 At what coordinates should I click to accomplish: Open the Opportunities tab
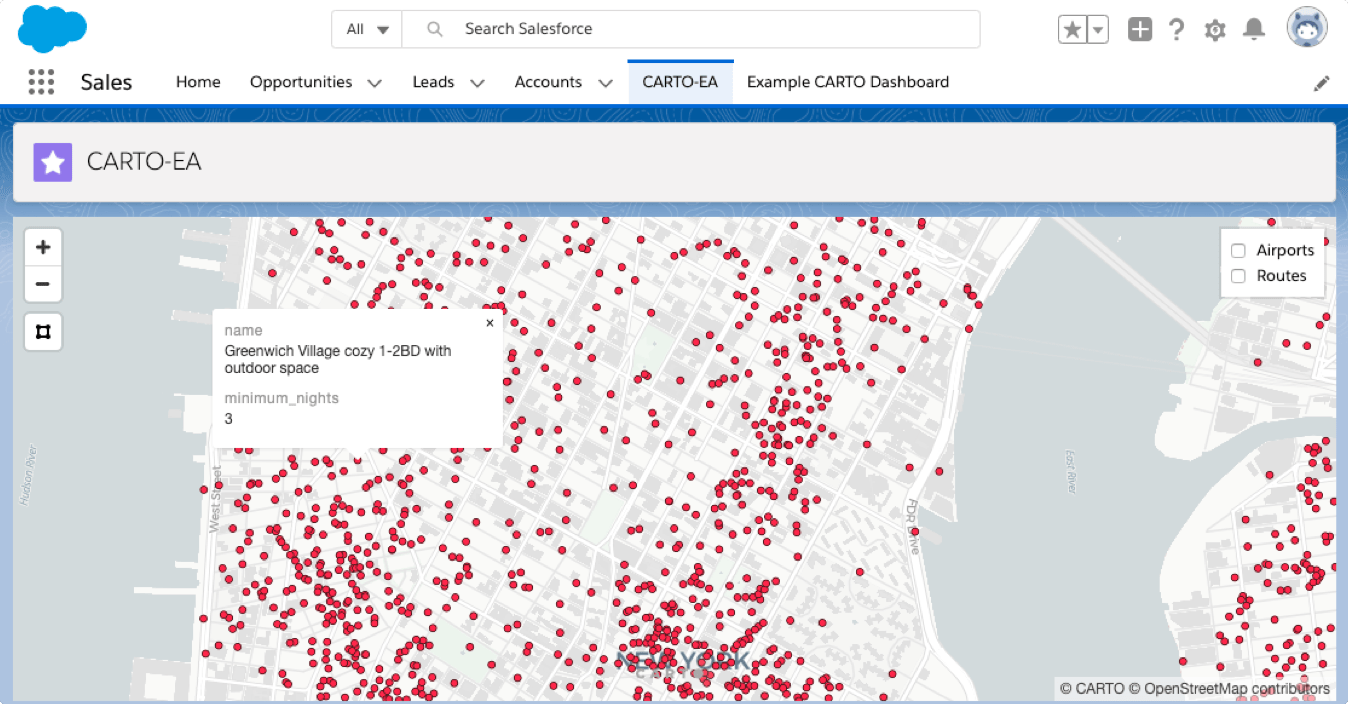301,82
